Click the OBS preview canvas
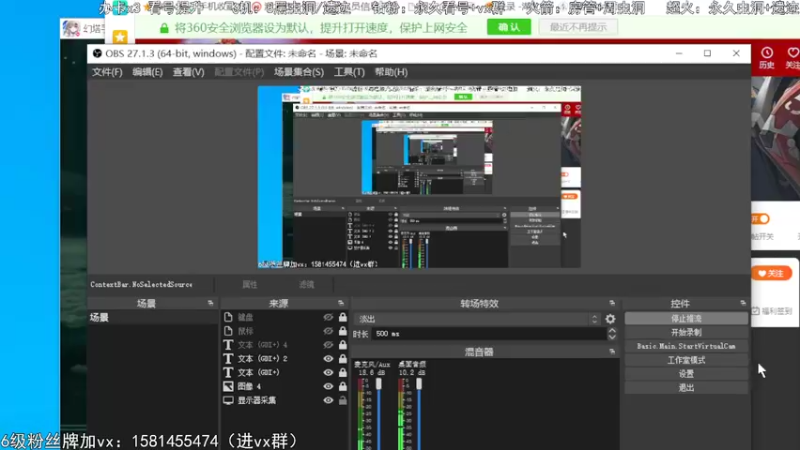800x450 pixels. pyautogui.click(x=419, y=177)
